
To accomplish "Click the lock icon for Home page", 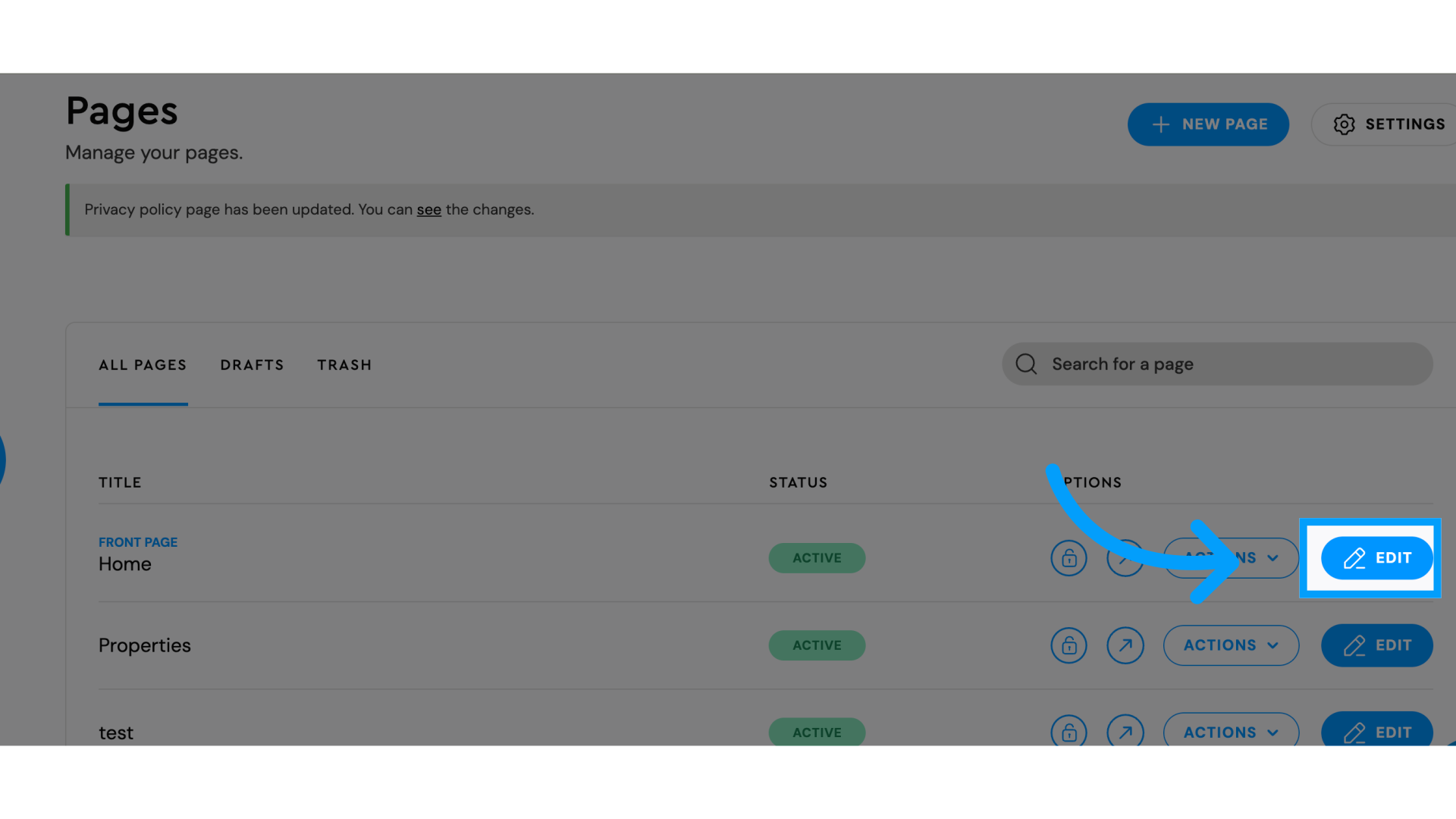I will tap(1068, 558).
